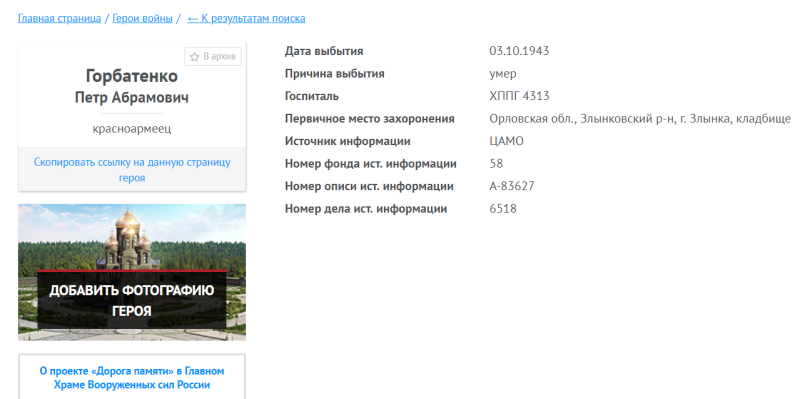Click the rank 'красноармеец' label

tap(132, 129)
